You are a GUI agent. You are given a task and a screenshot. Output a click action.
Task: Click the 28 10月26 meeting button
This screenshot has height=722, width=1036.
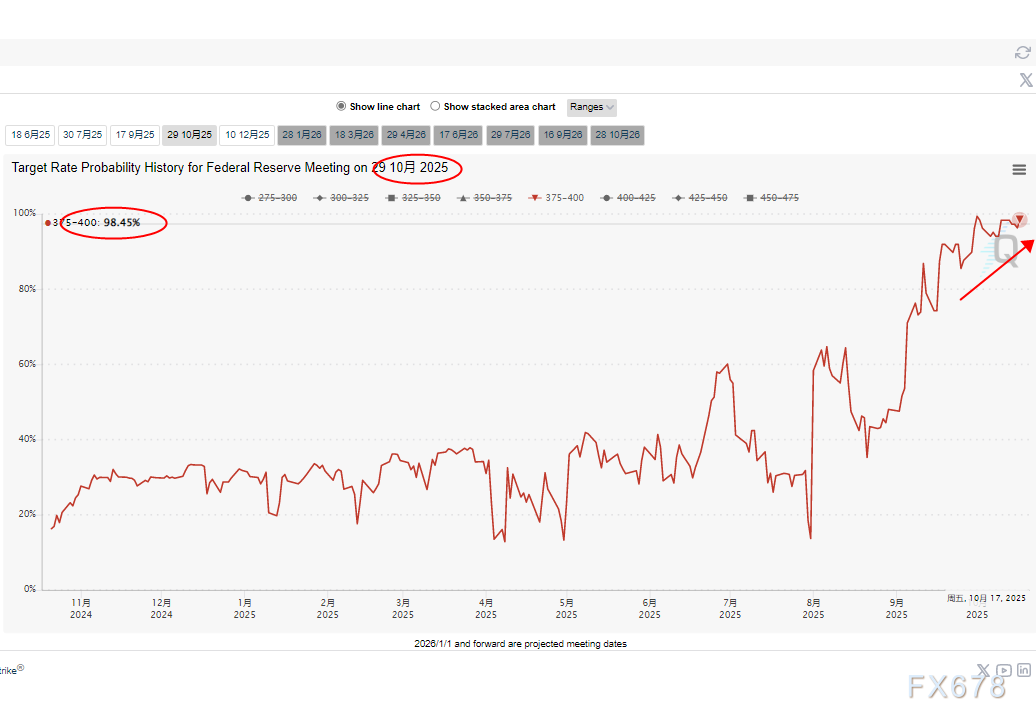click(x=617, y=135)
